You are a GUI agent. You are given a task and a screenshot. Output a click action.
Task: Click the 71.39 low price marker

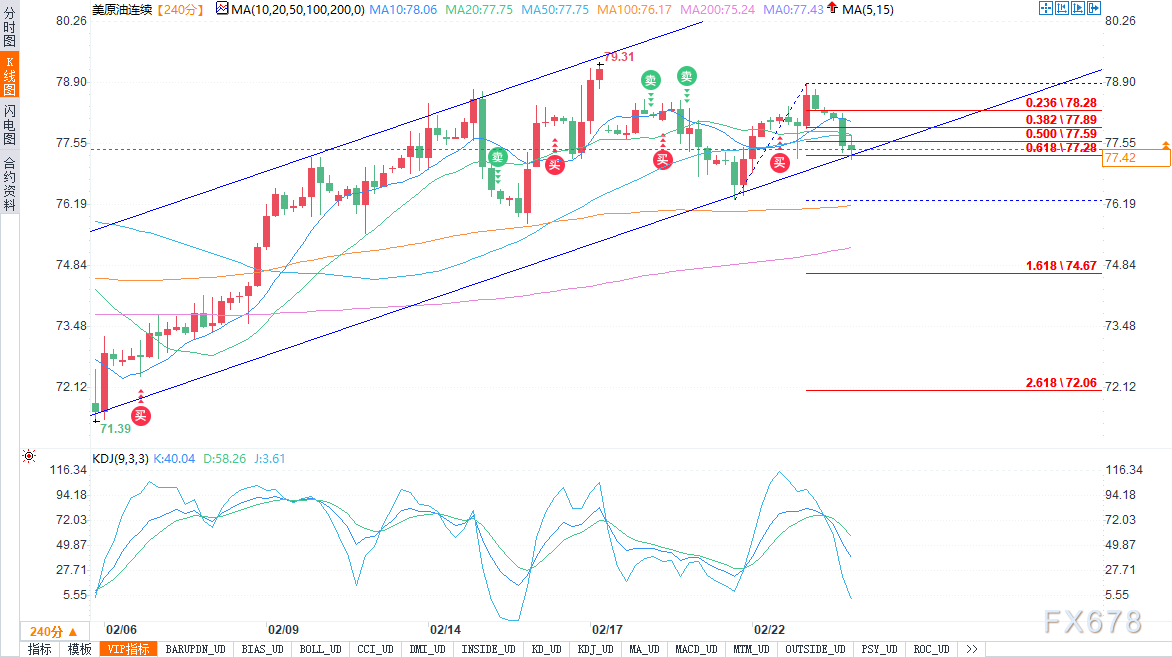[x=115, y=428]
